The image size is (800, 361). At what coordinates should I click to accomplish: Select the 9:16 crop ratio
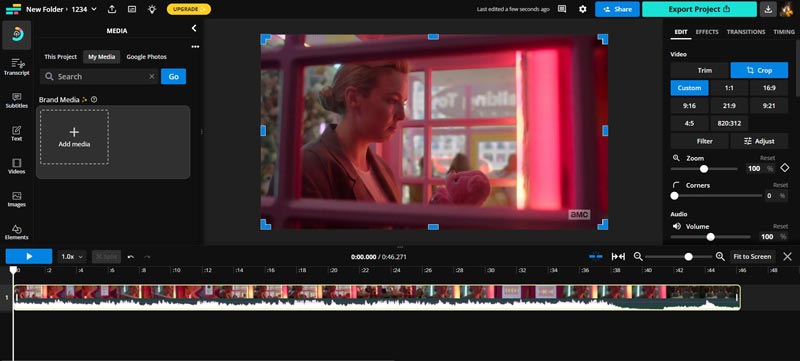point(689,106)
